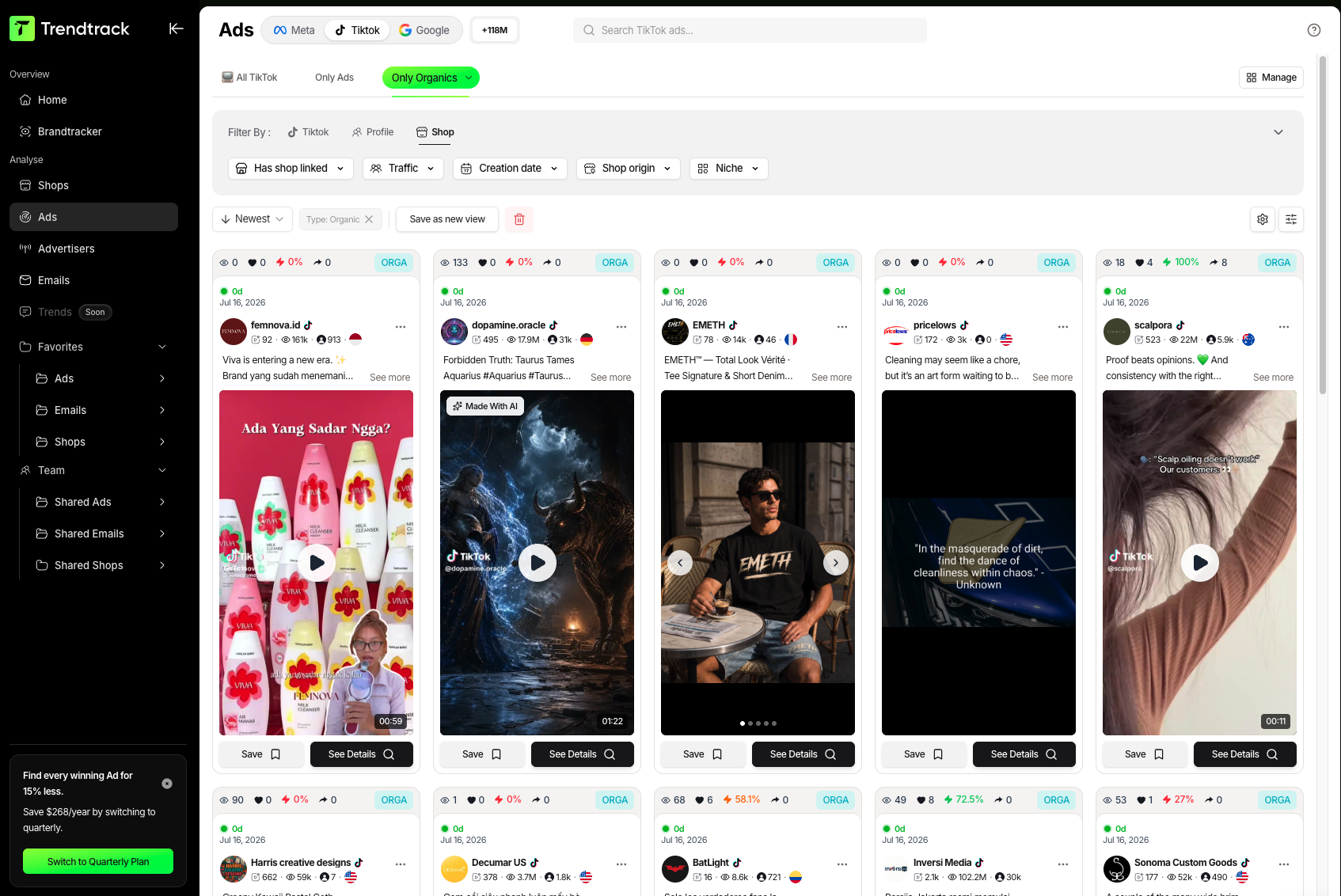Viewport: 1341px width, 896px height.
Task: Collapse the Team section
Action: pyautogui.click(x=162, y=470)
